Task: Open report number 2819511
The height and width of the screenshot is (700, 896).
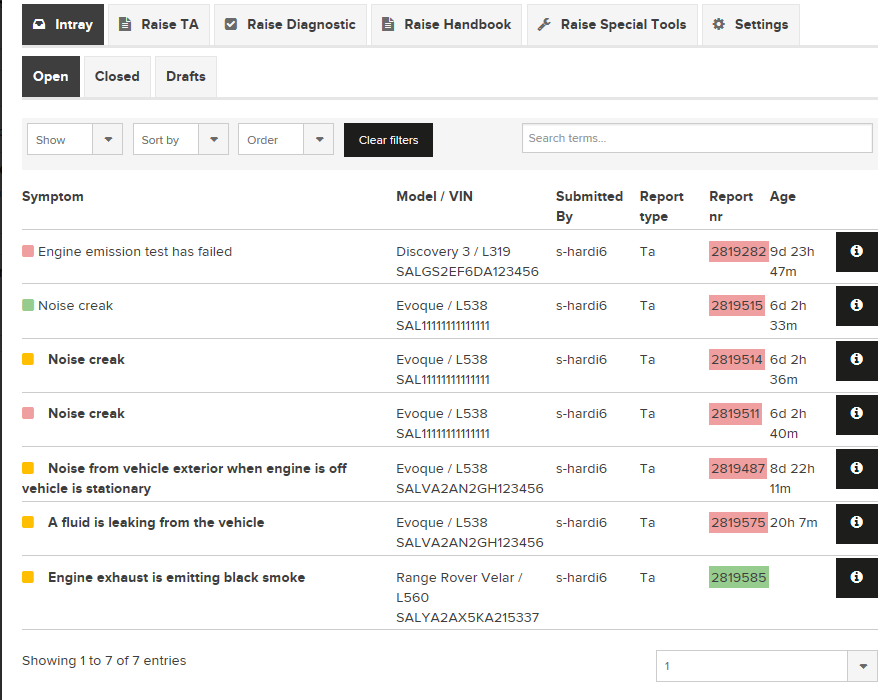Action: [x=735, y=414]
